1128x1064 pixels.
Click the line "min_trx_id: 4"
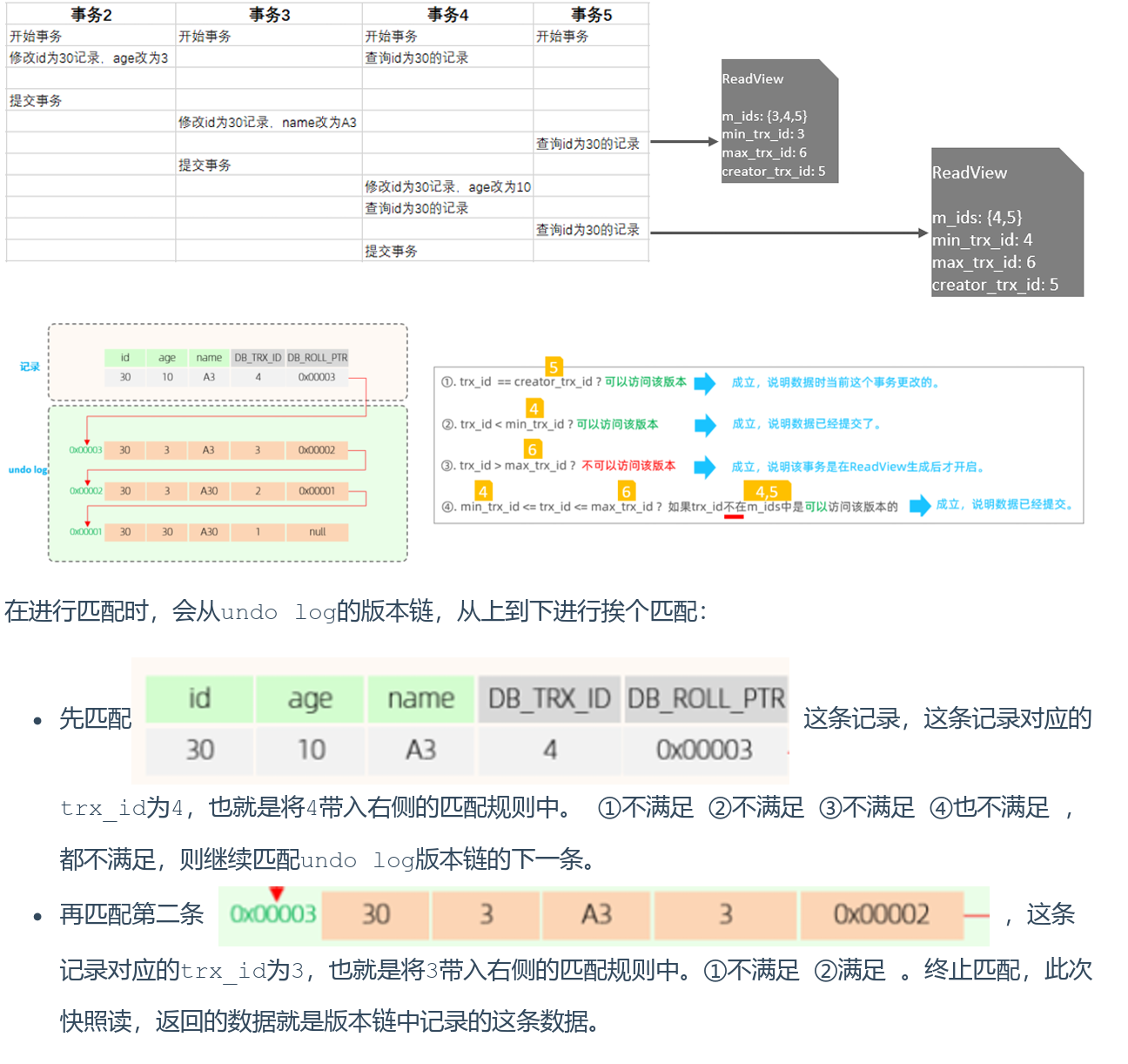click(x=982, y=240)
